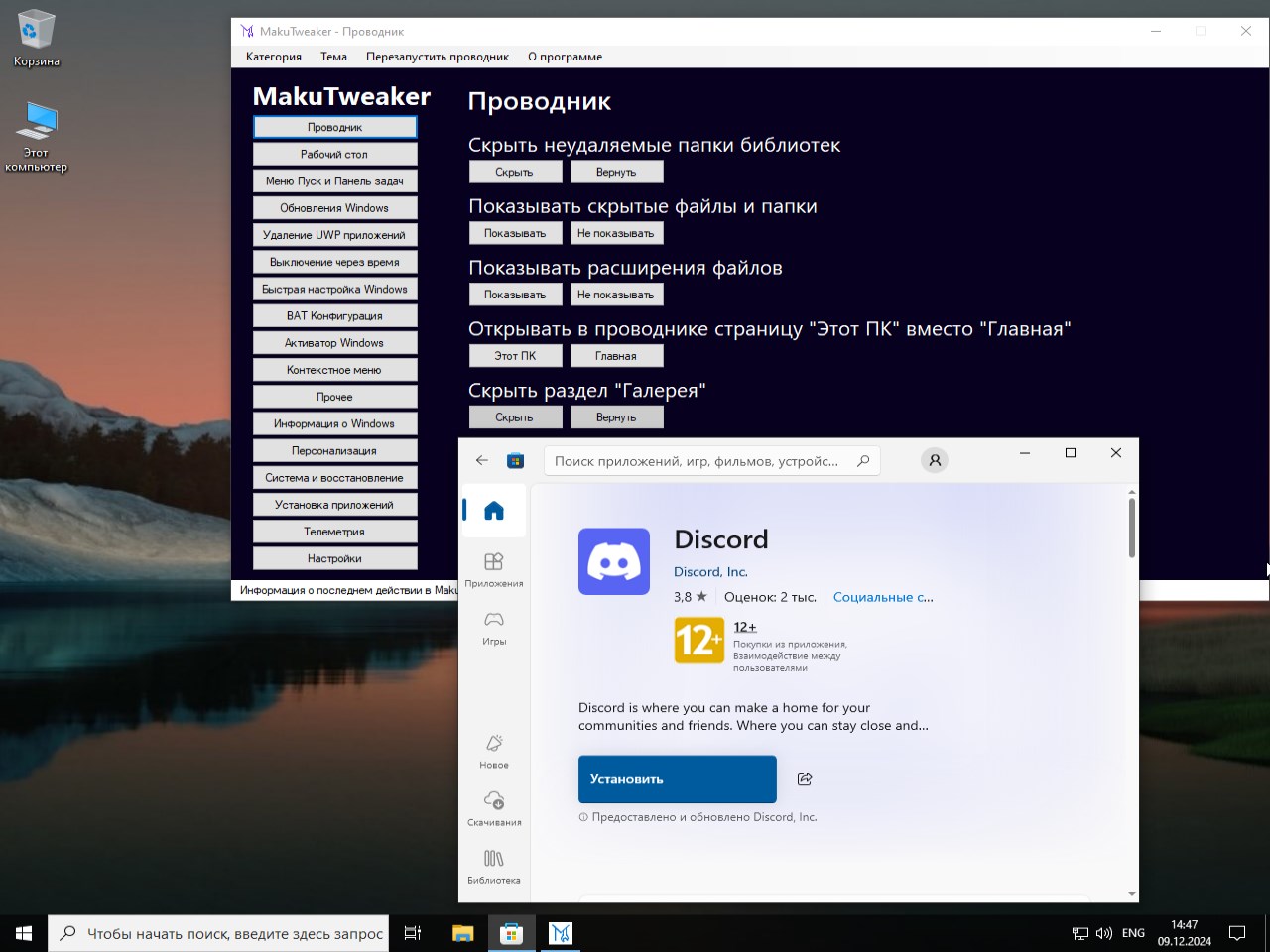This screenshot has width=1270, height=952.
Task: Open the Социальные с... category link
Action: 883,597
